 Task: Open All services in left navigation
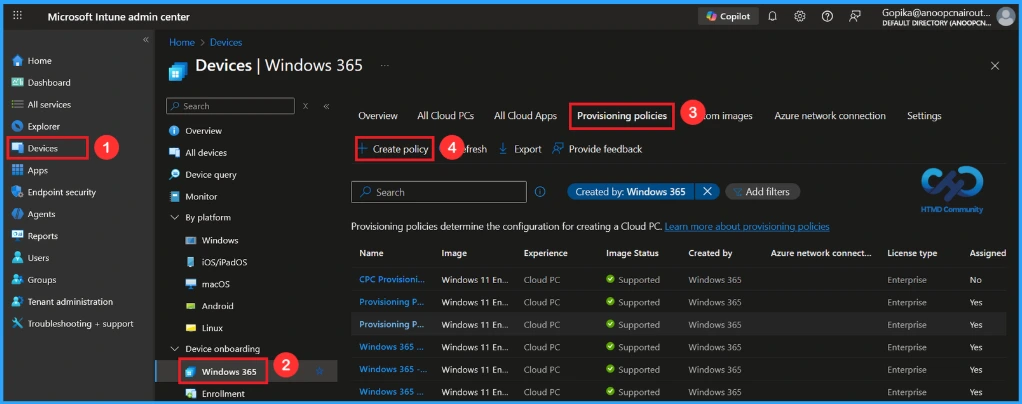click(x=49, y=104)
